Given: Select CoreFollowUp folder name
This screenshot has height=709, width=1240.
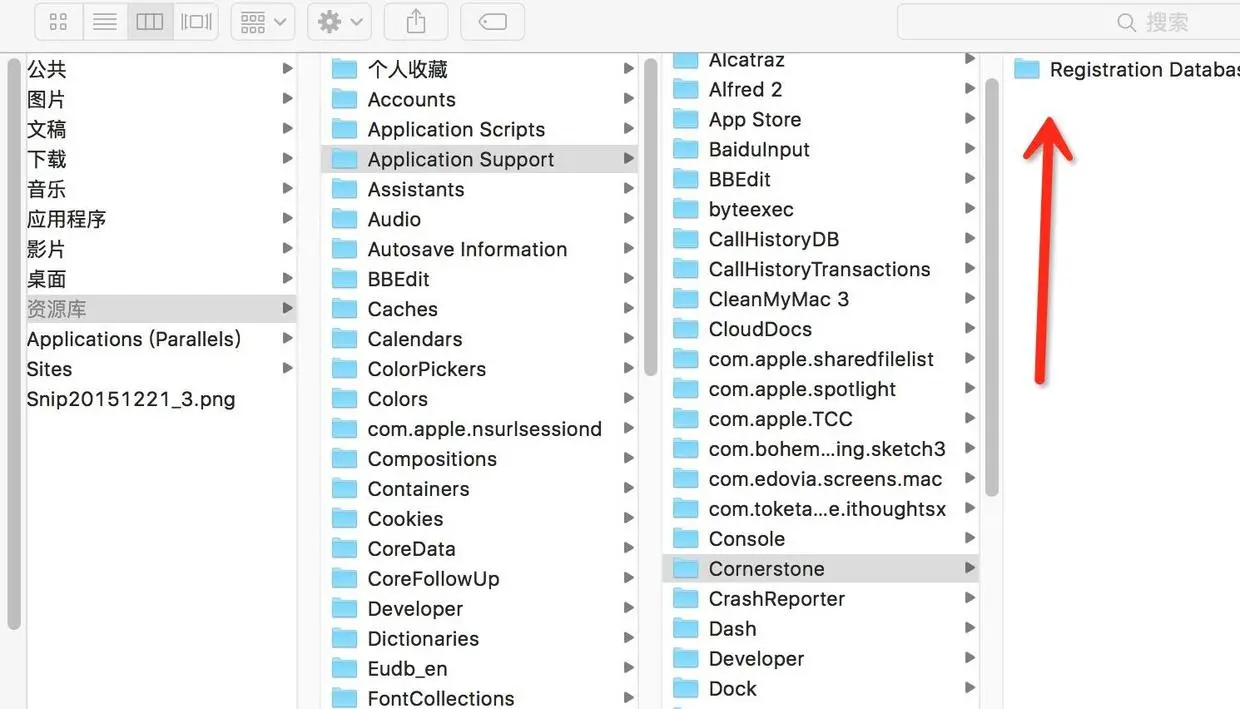Looking at the screenshot, I should 433,579.
